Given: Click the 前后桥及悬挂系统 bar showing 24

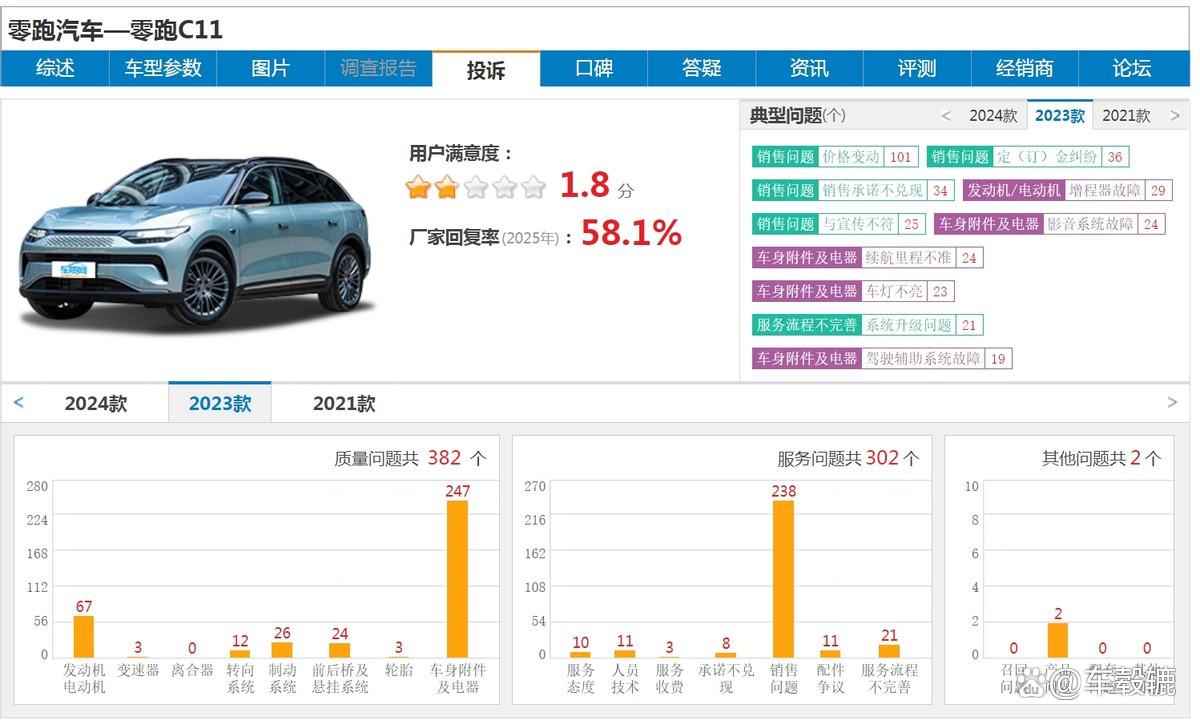Looking at the screenshot, I should coord(340,650).
